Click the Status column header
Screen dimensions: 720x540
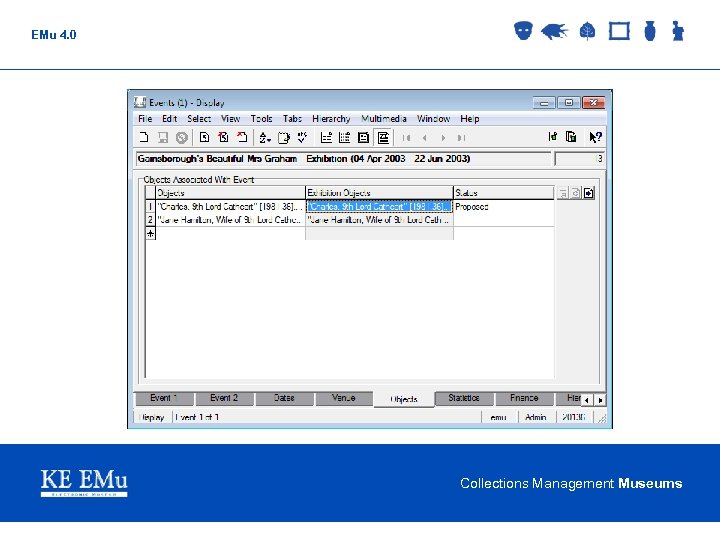(504, 193)
